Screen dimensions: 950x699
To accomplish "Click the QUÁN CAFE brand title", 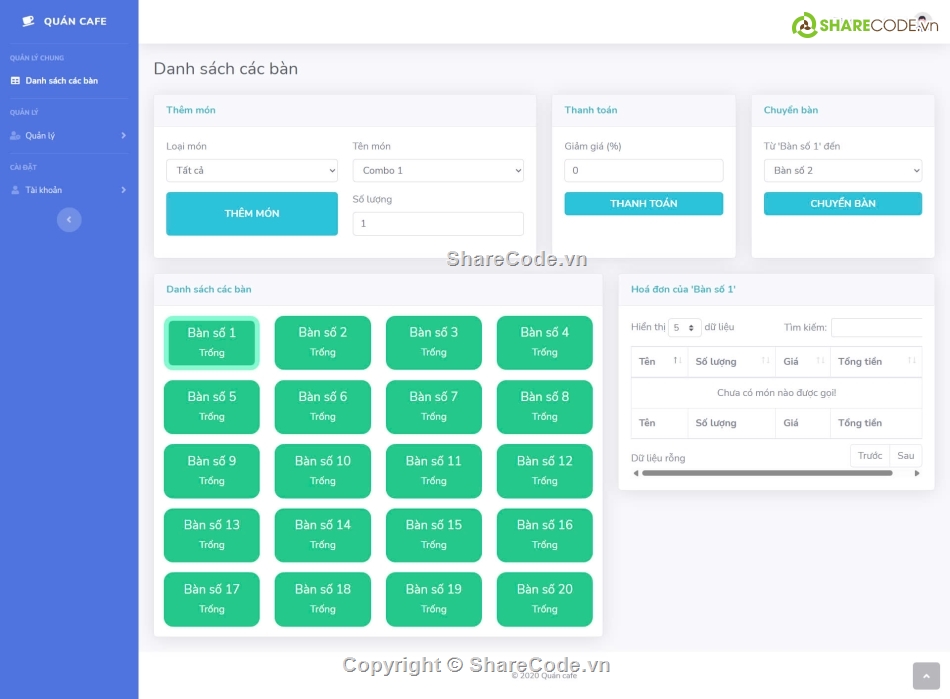I will pos(75,21).
